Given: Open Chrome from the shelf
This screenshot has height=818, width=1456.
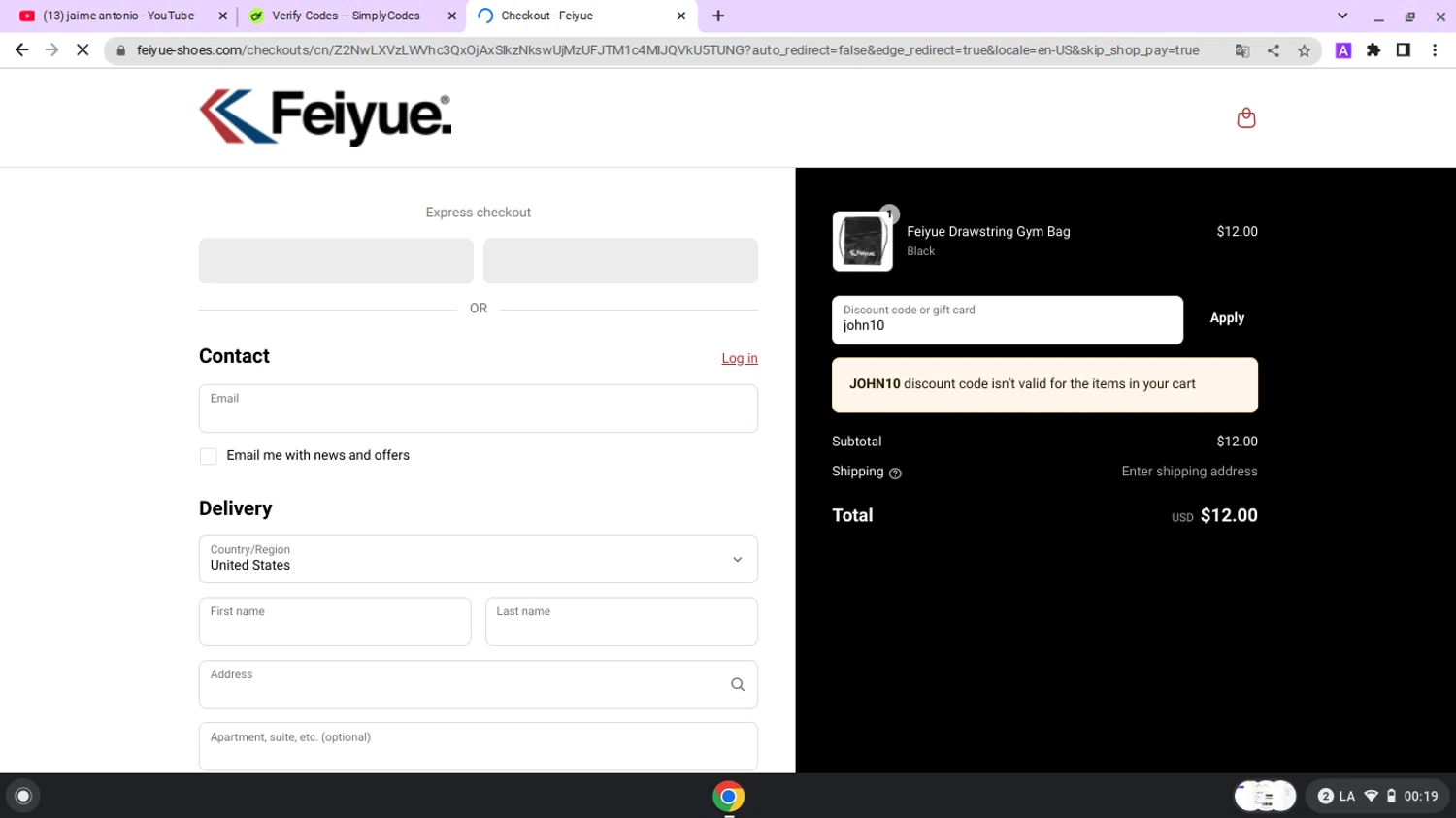Looking at the screenshot, I should 728,797.
